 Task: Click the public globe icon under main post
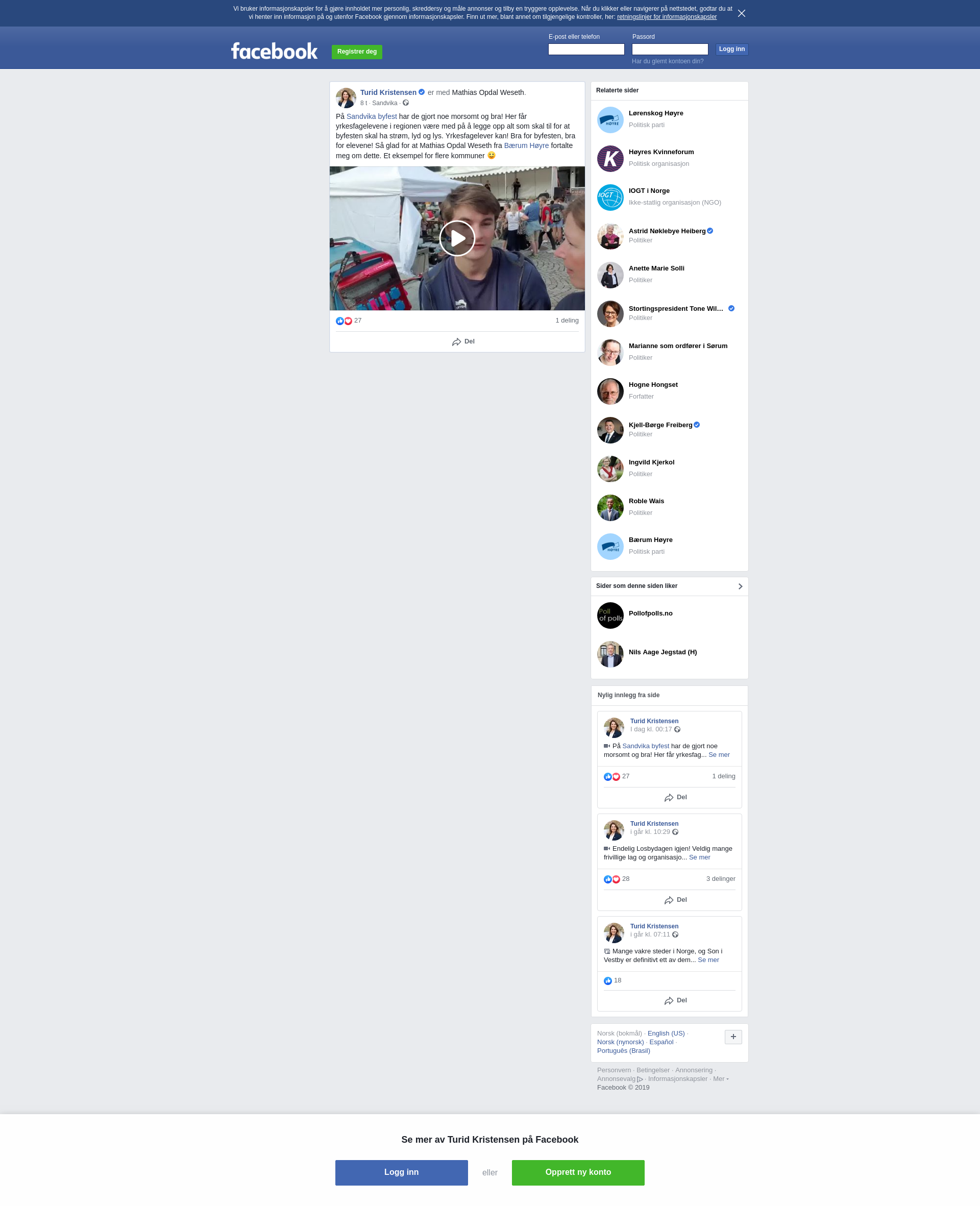(x=405, y=103)
